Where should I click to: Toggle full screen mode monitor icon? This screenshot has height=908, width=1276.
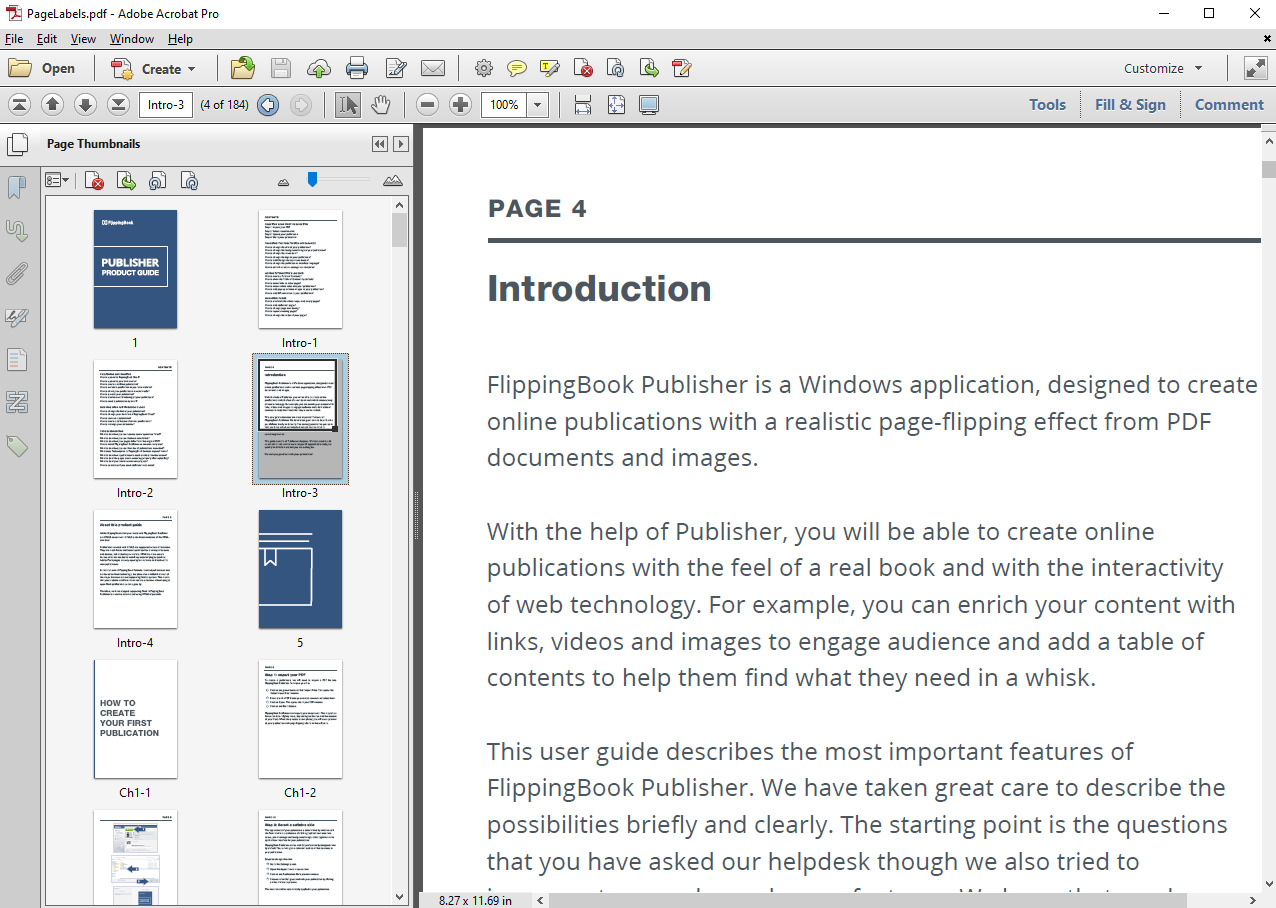649,105
